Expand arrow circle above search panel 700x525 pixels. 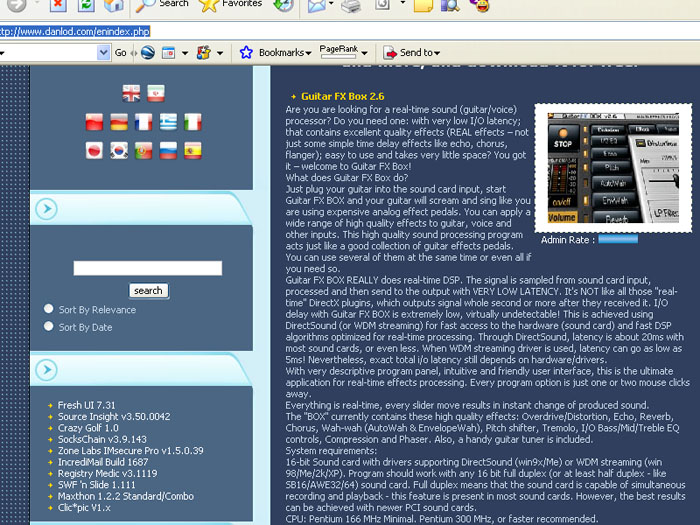[46, 209]
